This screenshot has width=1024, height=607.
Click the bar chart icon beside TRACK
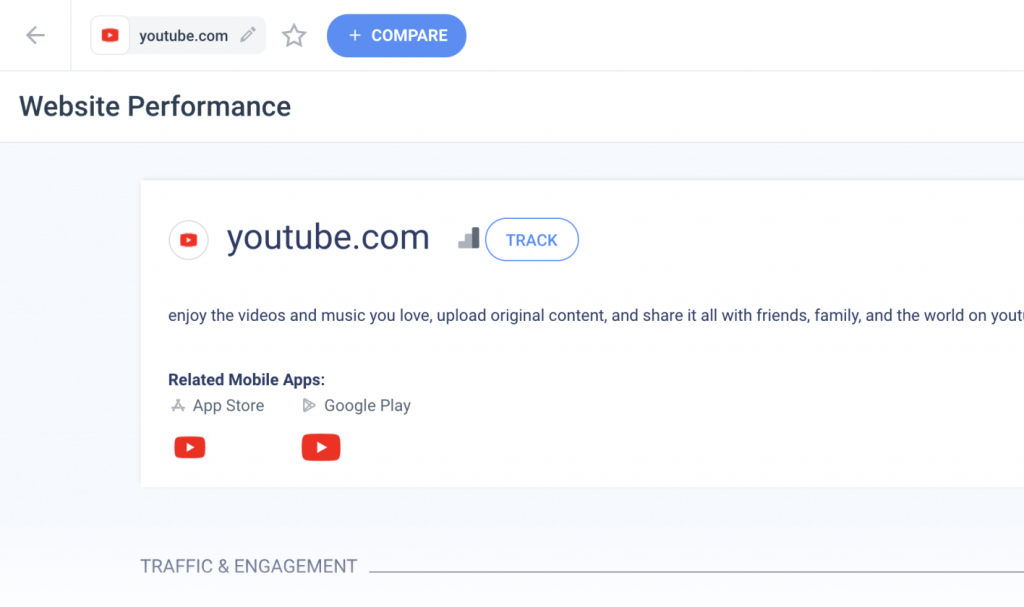(468, 239)
